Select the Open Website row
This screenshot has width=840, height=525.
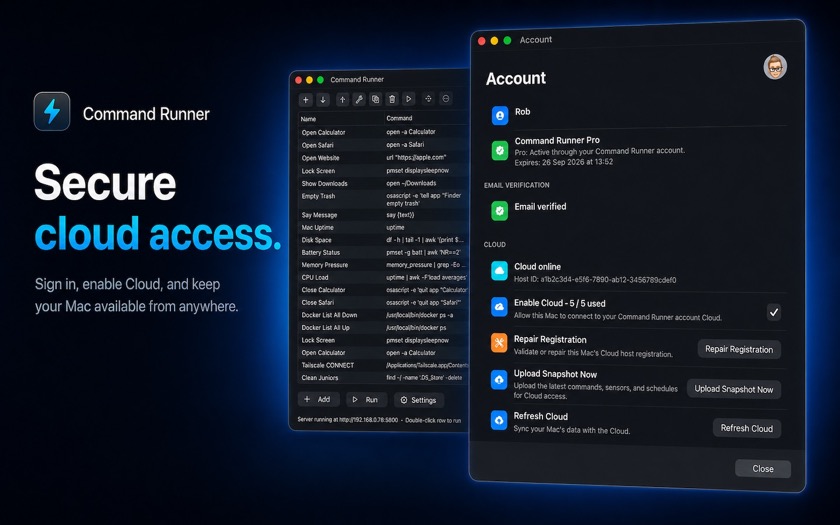point(382,158)
